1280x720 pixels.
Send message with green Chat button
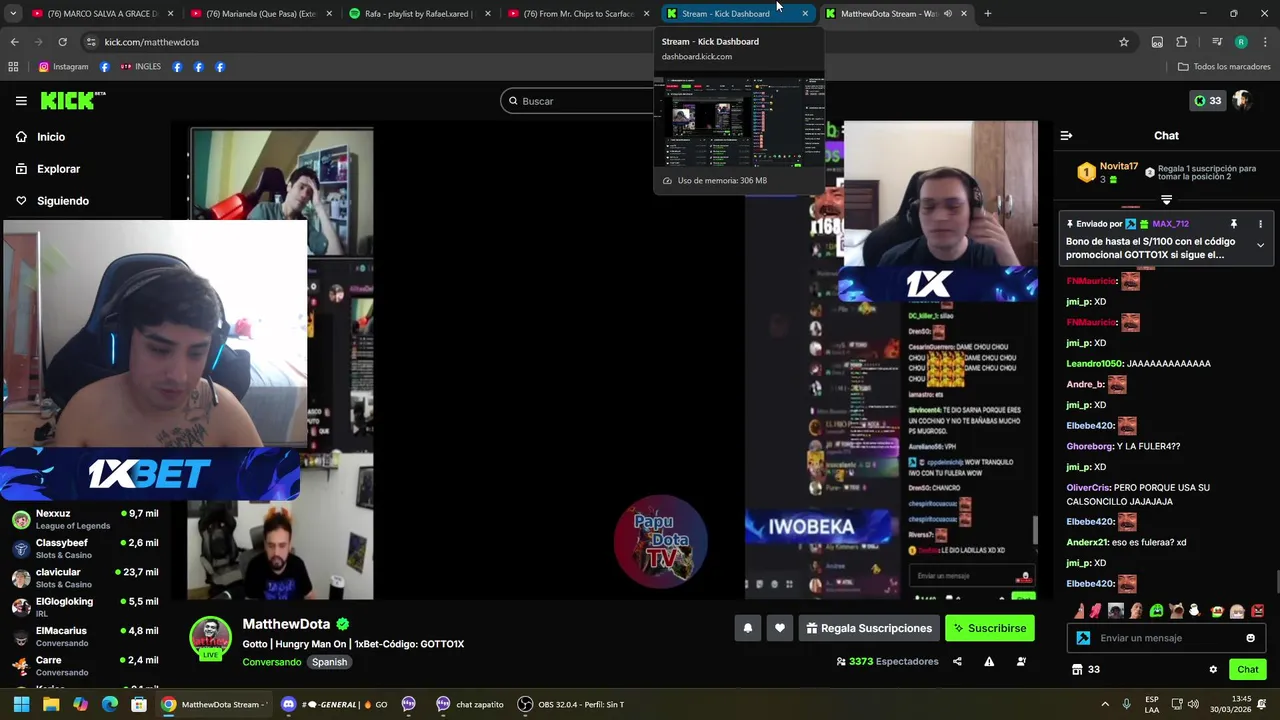pos(1248,670)
